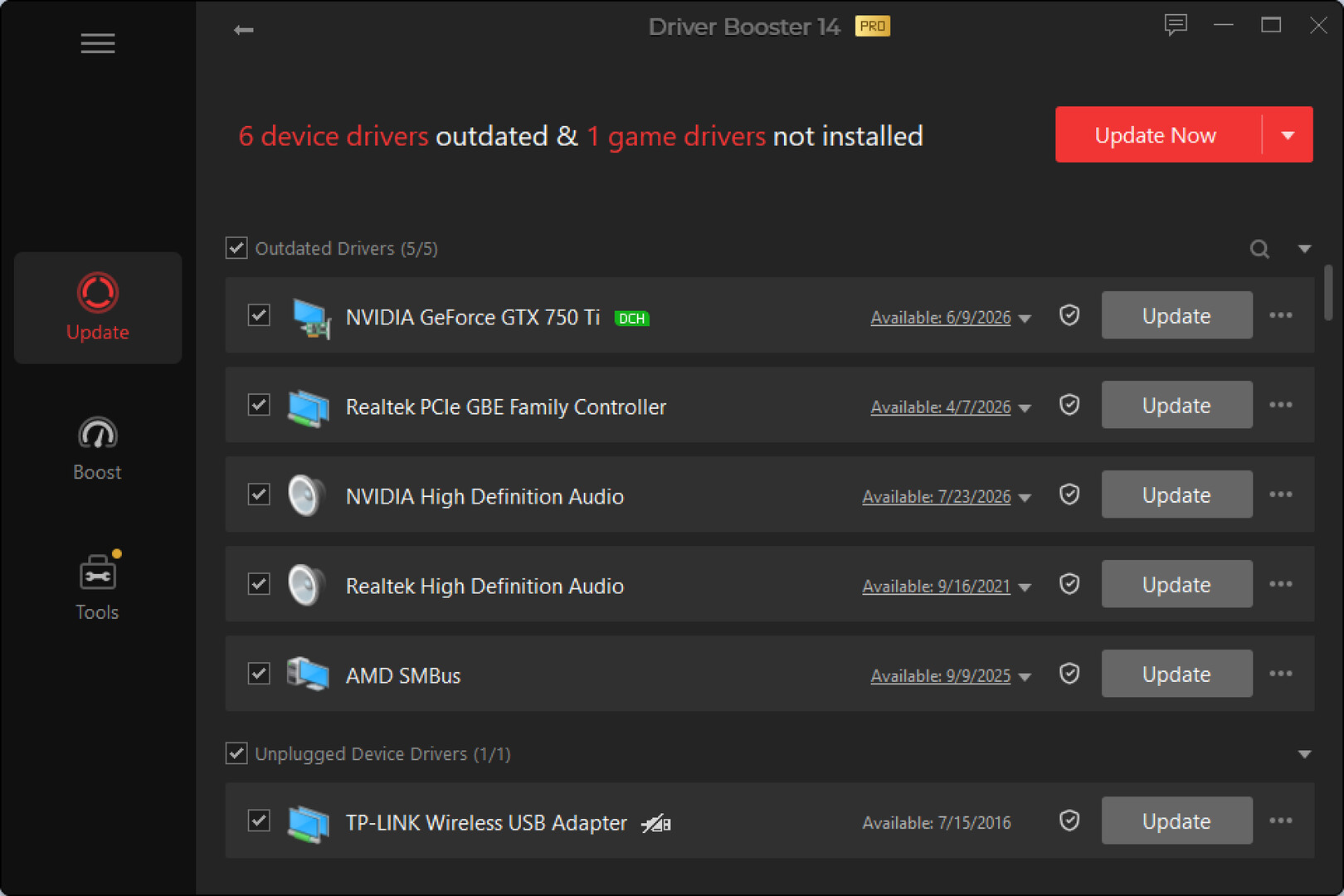Image resolution: width=1344 pixels, height=896 pixels.
Task: Uncheck NVIDIA GeForce GTX 750 Ti
Action: 259,315
